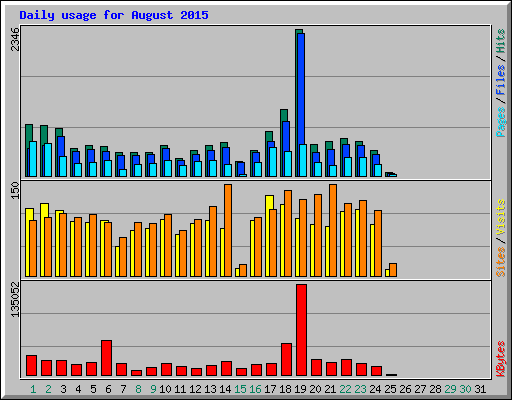Click the Files legend label
512x400 pixels.
(500, 80)
